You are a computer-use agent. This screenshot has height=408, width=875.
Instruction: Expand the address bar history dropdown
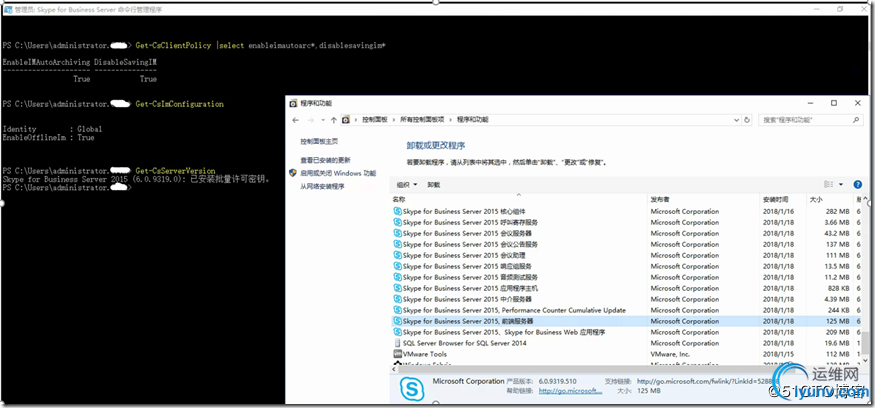(x=736, y=120)
